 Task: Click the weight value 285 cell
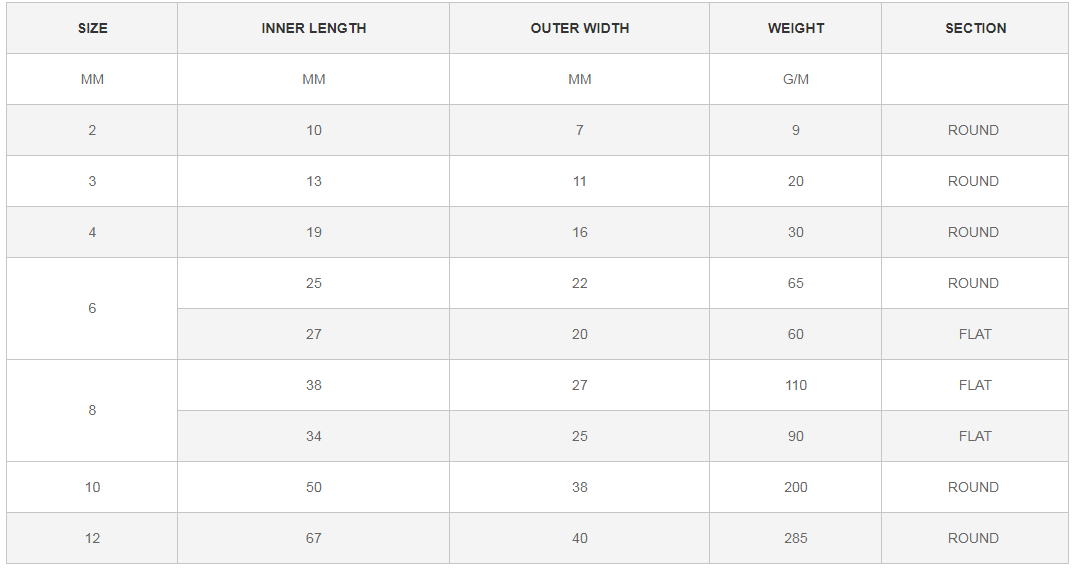tap(796, 538)
